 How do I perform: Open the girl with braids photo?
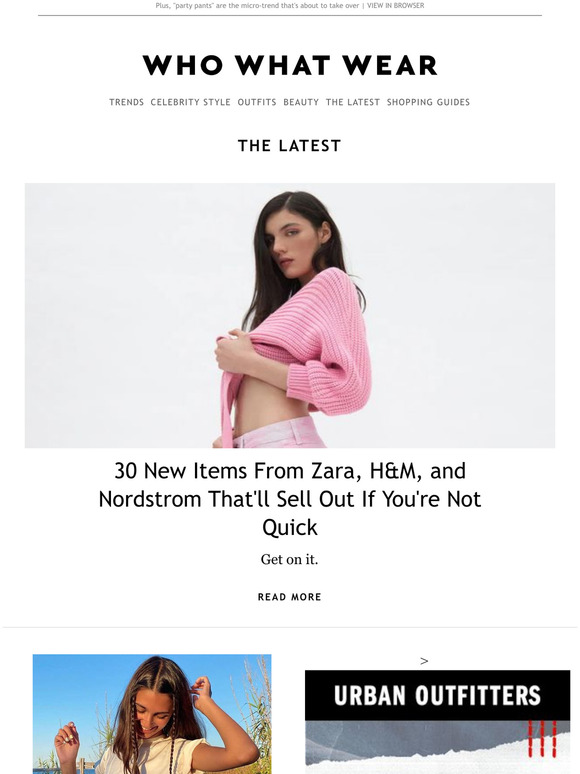tap(152, 714)
